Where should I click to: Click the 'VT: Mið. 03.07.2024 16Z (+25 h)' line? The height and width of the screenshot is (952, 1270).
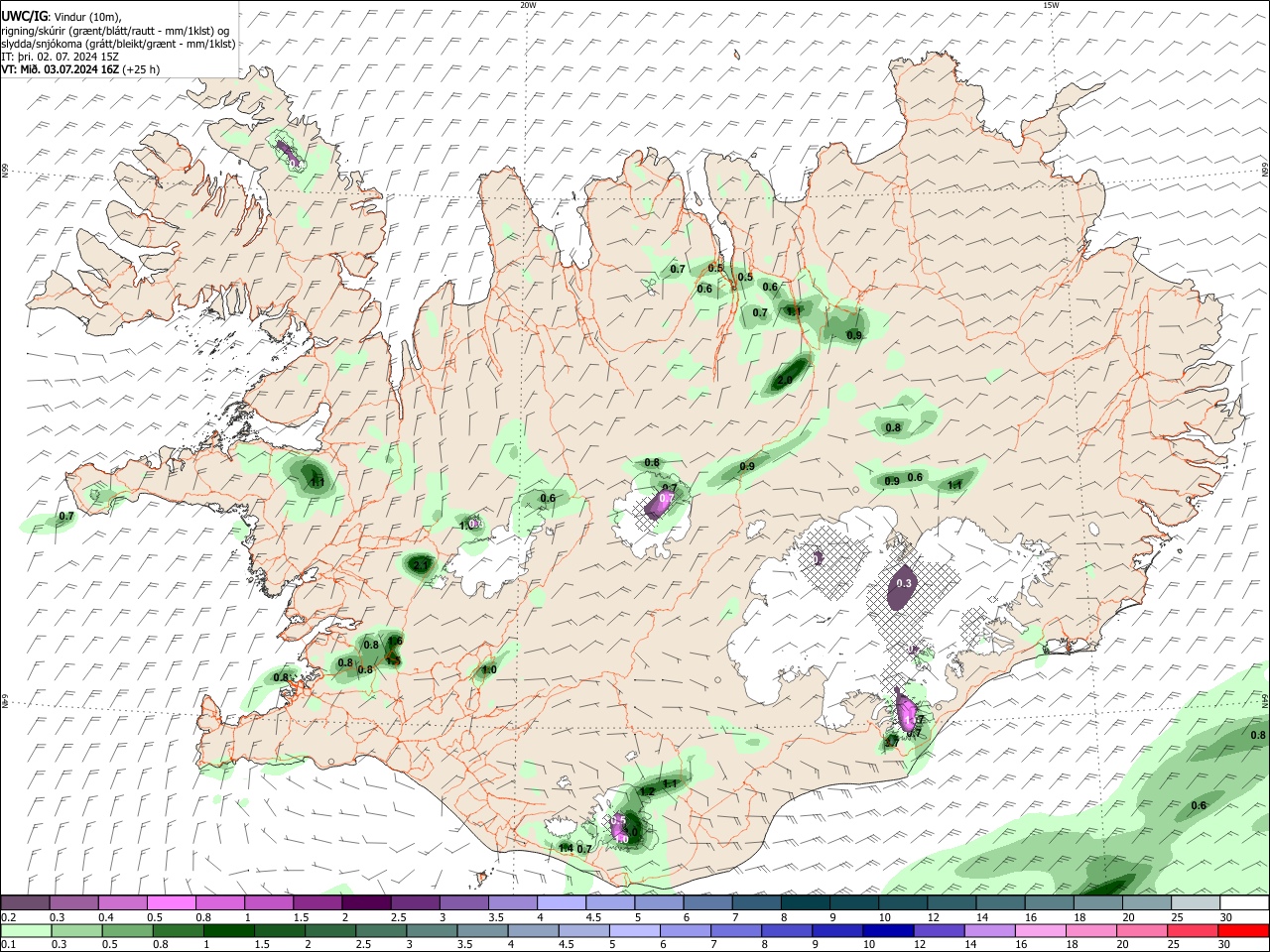pyautogui.click(x=80, y=69)
